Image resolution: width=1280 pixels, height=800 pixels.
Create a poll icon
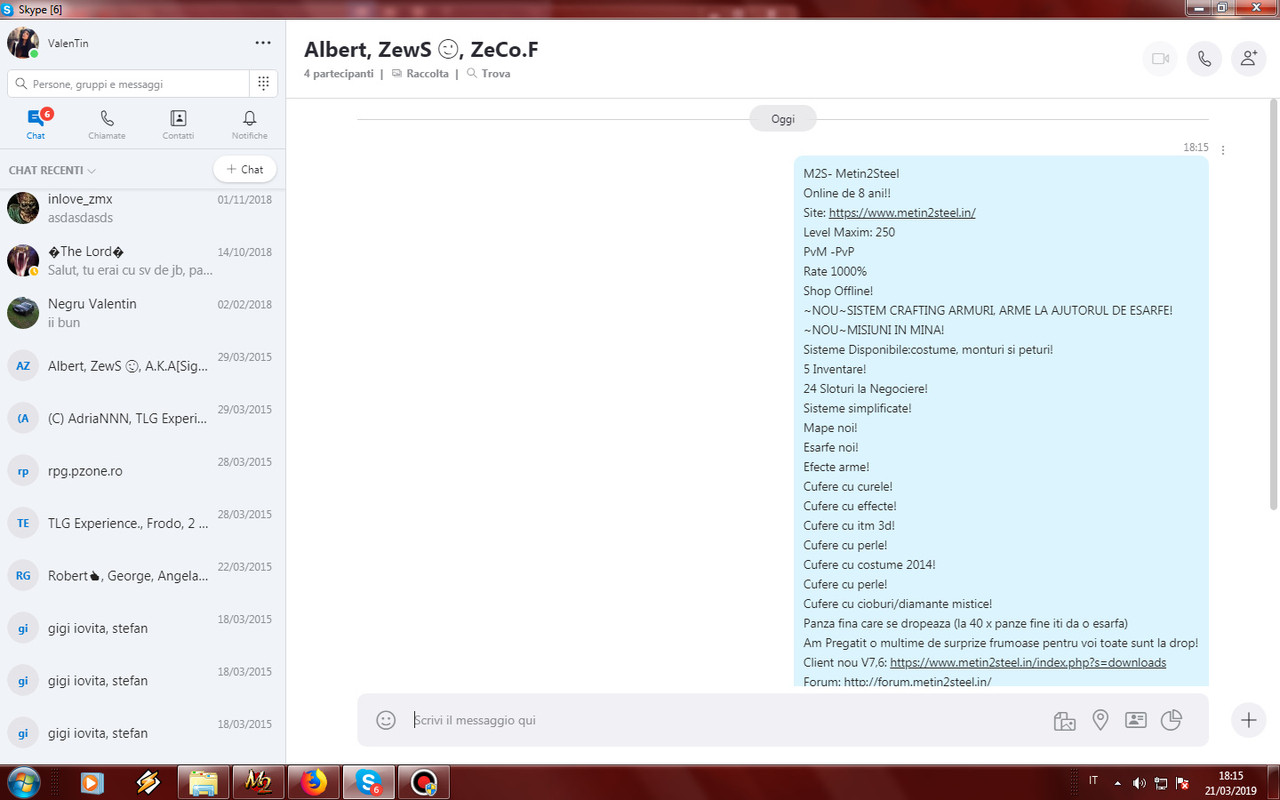pos(1171,720)
